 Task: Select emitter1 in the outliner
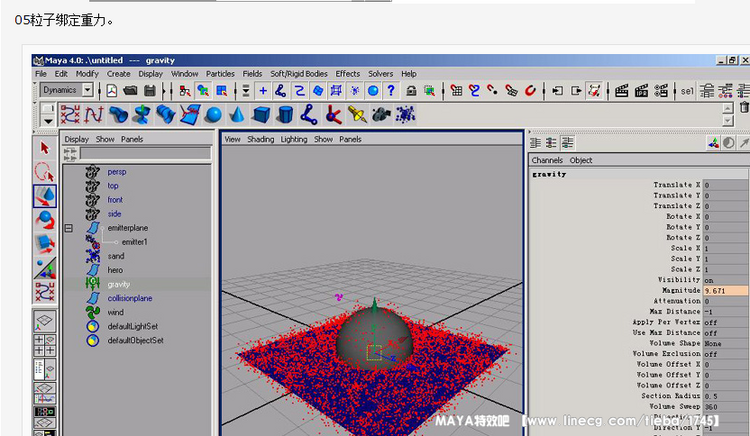(x=134, y=242)
